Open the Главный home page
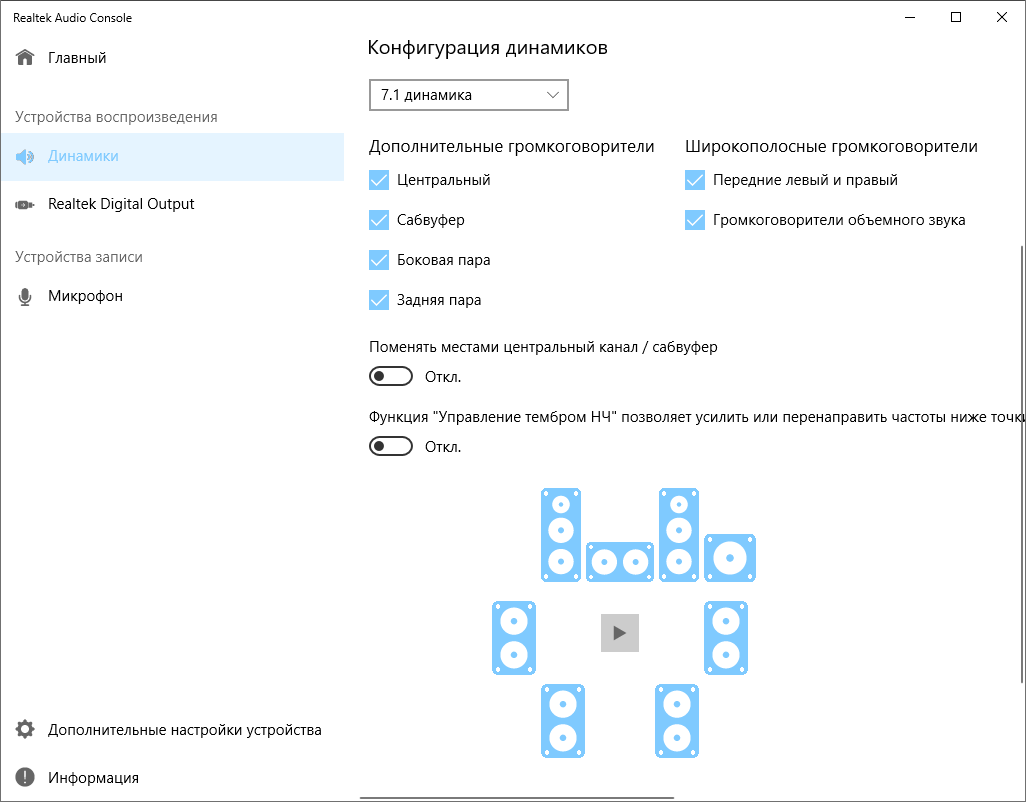 point(77,58)
